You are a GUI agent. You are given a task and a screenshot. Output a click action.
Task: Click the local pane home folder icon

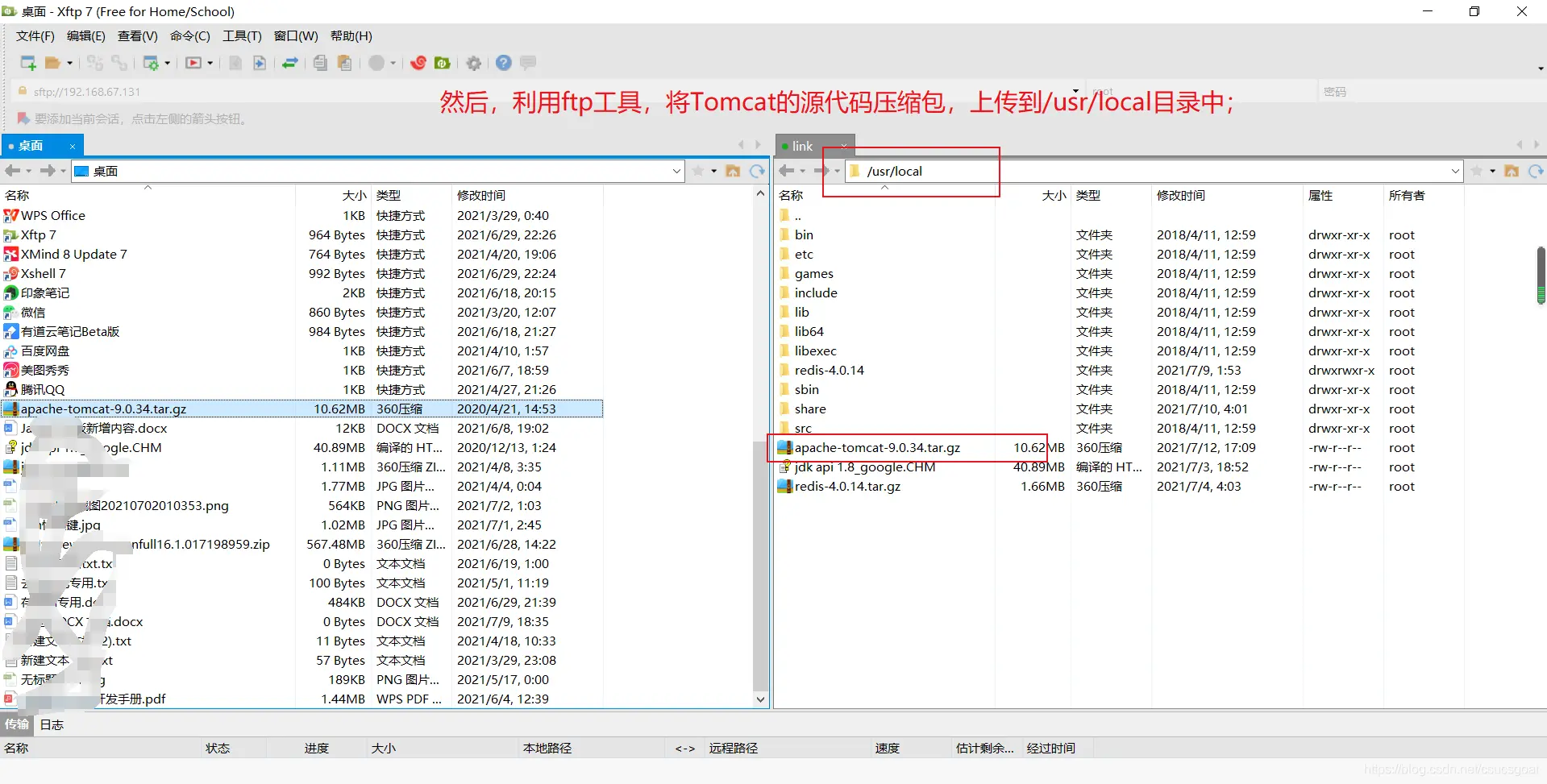pyautogui.click(x=733, y=171)
